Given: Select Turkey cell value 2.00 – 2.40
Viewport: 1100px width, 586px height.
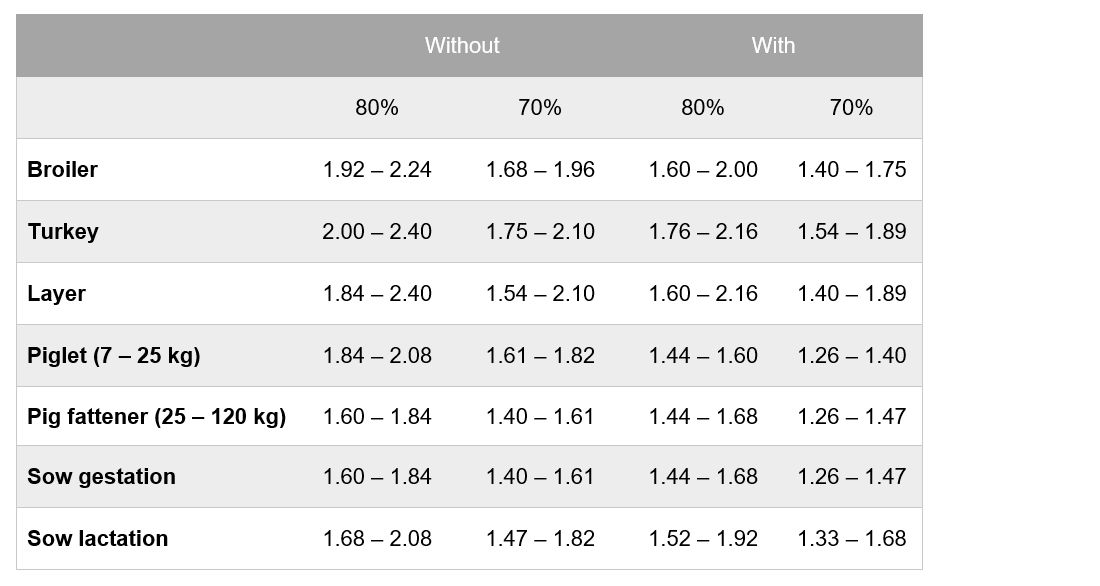Looking at the screenshot, I should 377,232.
